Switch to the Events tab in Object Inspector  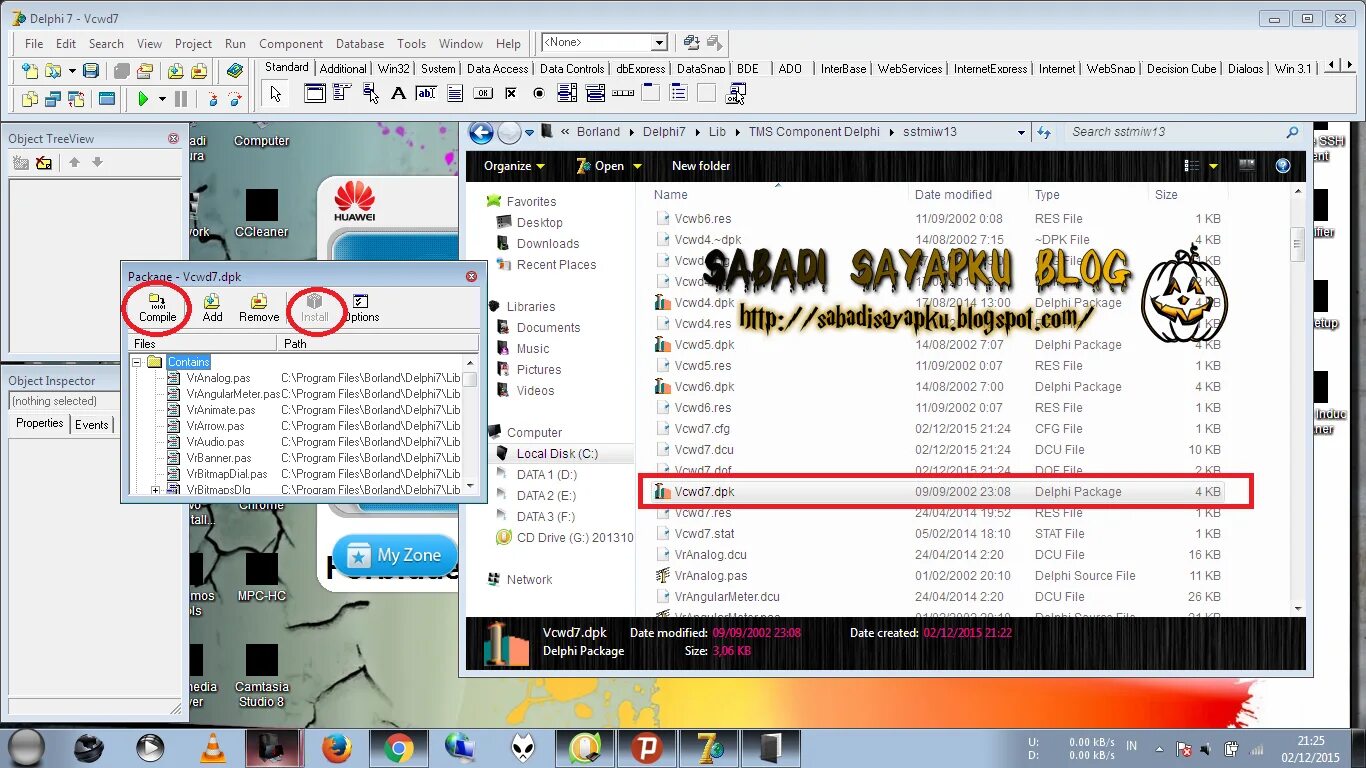[x=92, y=424]
